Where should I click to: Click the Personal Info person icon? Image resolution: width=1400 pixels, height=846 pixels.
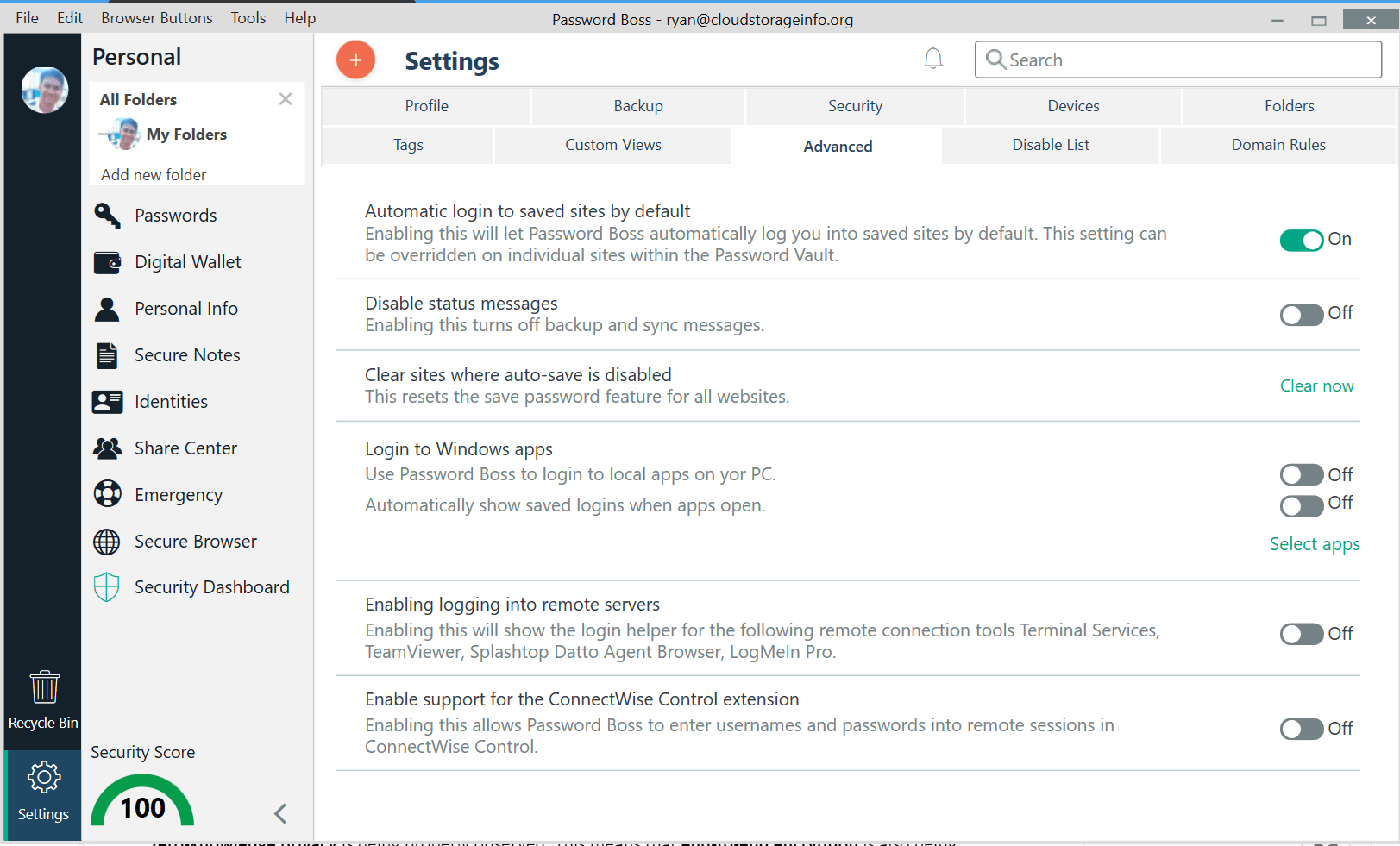pos(107,309)
